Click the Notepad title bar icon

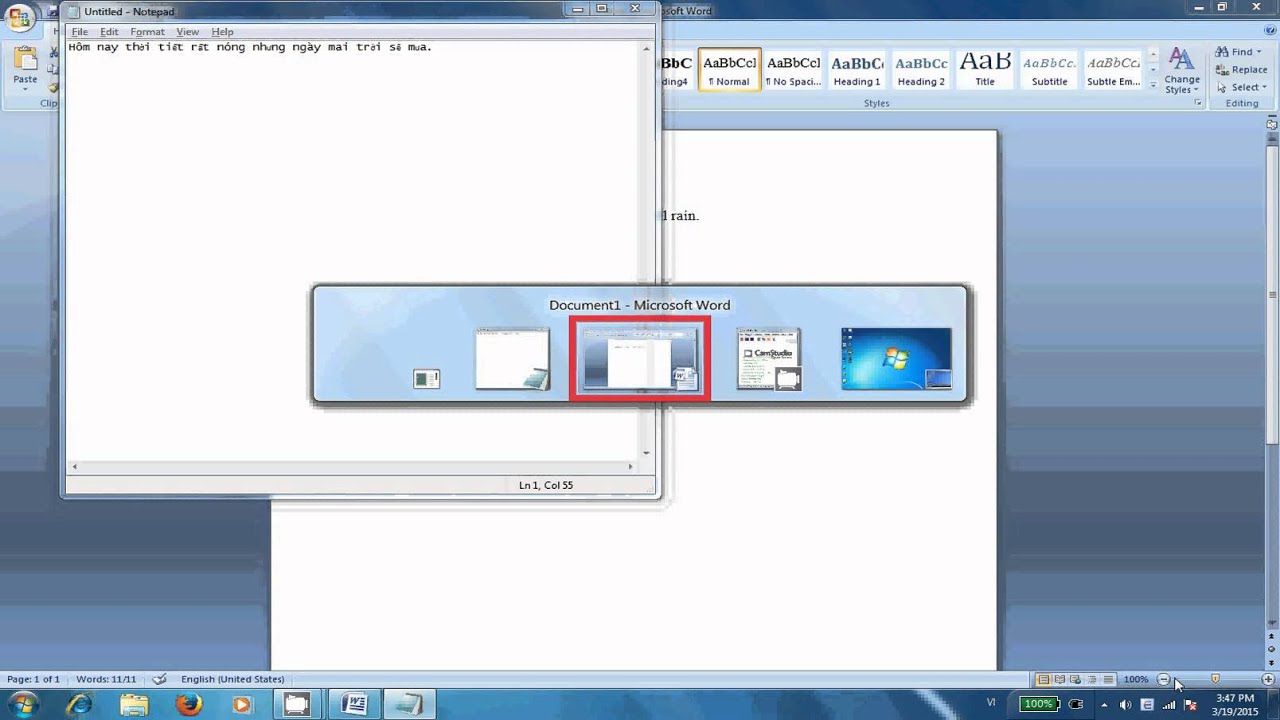point(73,11)
